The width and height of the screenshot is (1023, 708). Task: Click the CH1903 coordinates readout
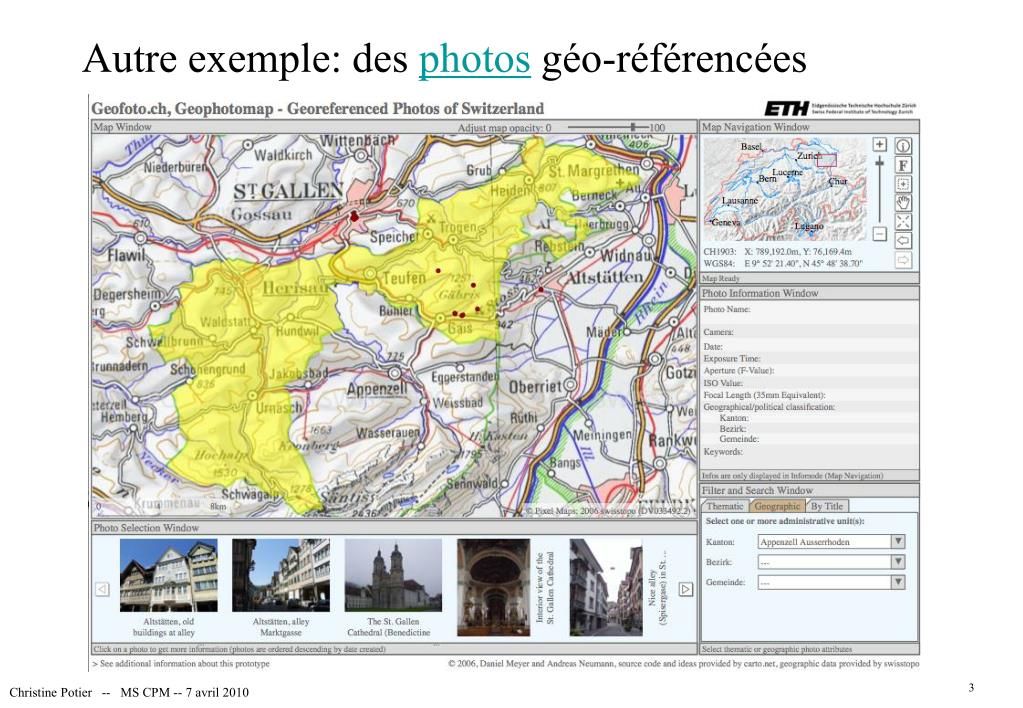click(778, 252)
